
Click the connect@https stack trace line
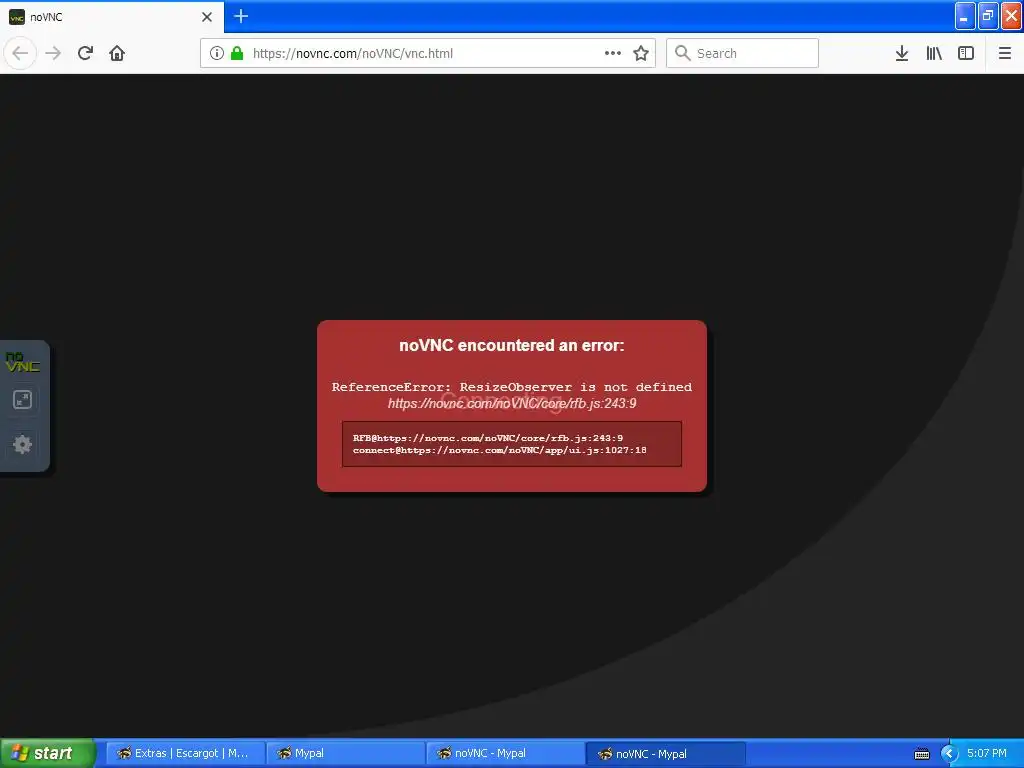tap(500, 450)
